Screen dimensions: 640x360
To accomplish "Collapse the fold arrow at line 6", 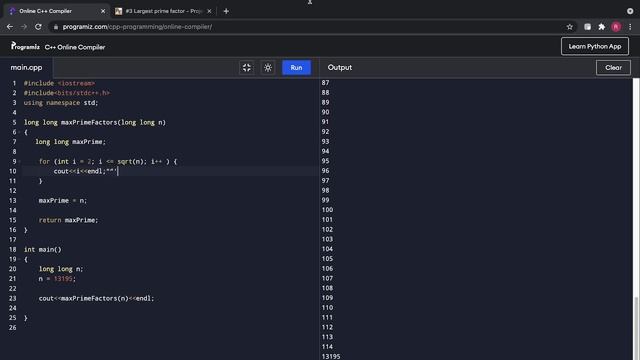I will point(19,132).
